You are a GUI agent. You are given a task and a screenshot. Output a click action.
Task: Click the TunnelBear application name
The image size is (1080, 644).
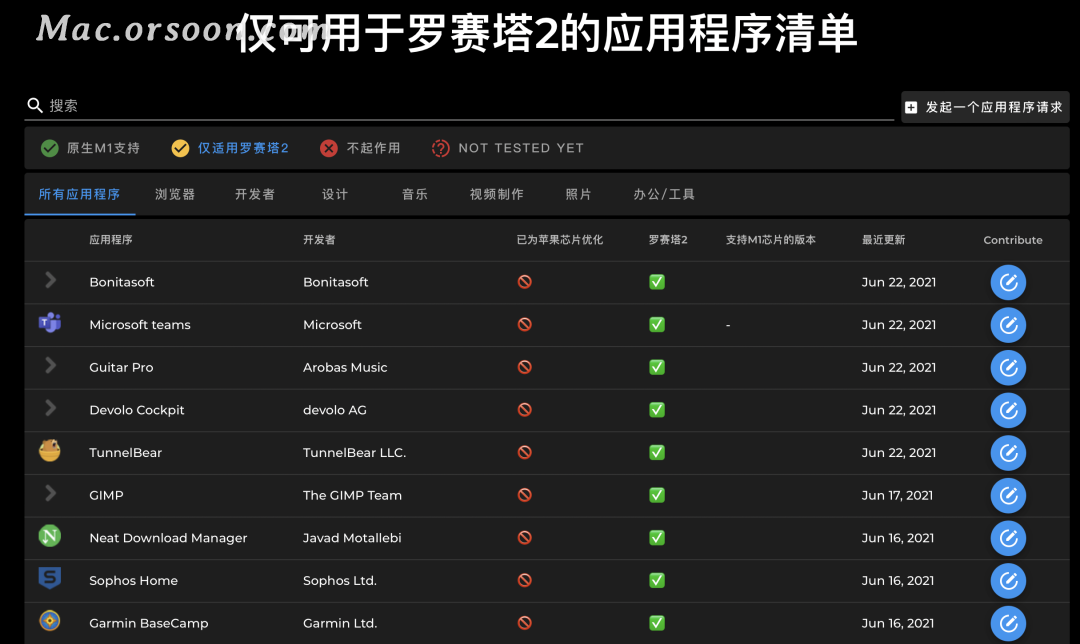[125, 453]
